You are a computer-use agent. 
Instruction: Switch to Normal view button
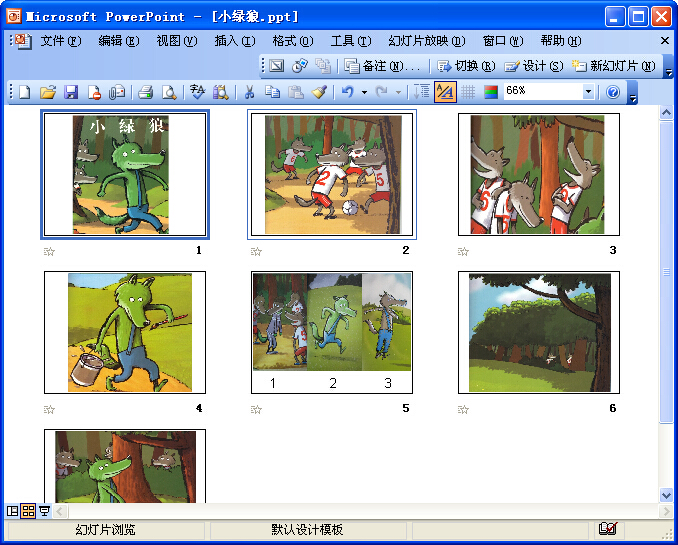13,511
